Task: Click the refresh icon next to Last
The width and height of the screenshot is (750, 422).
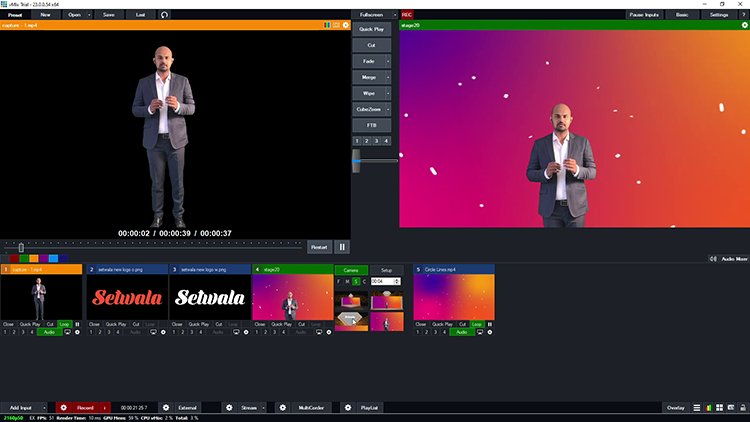Action: tap(164, 15)
